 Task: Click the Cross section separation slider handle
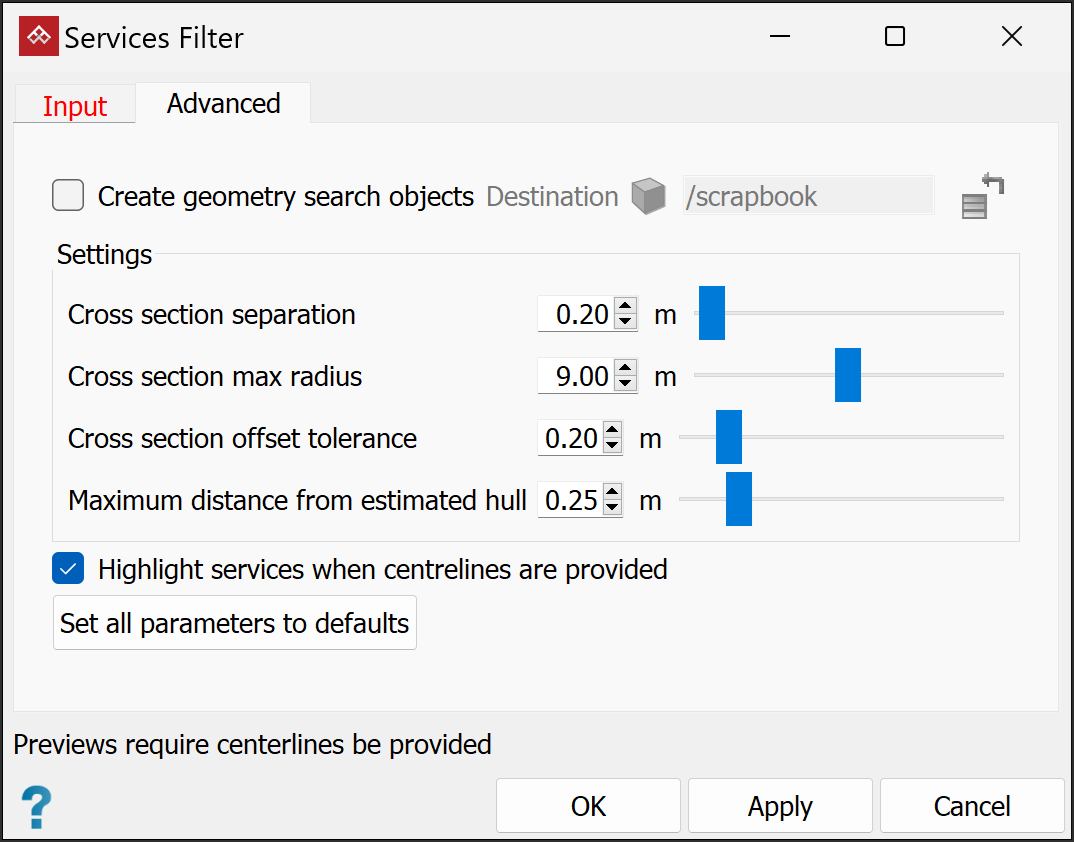tap(711, 313)
